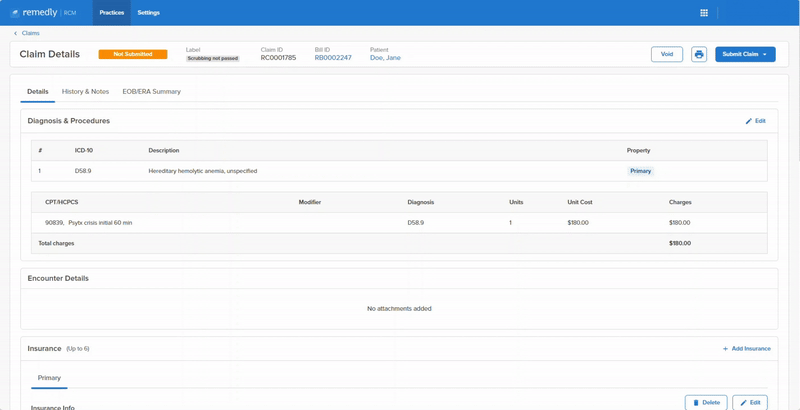The height and width of the screenshot is (410, 800).
Task: Go back to Claims list
Action: (x=30, y=33)
